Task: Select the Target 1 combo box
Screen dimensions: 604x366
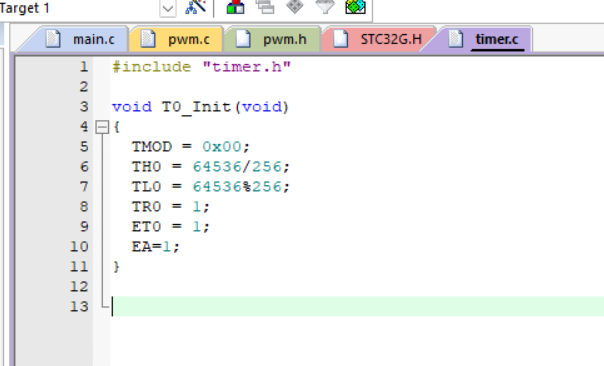Action: point(88,8)
